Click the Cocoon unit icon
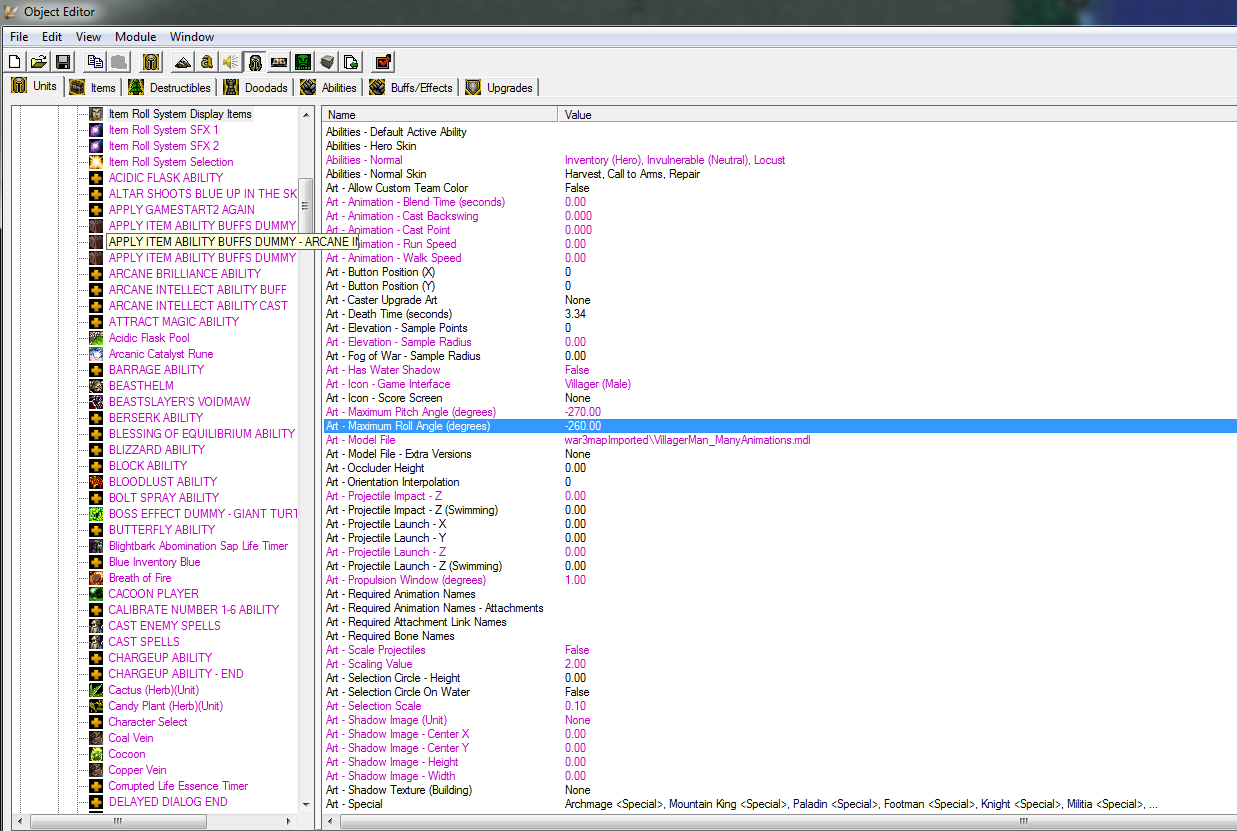This screenshot has width=1237, height=831. coord(96,754)
